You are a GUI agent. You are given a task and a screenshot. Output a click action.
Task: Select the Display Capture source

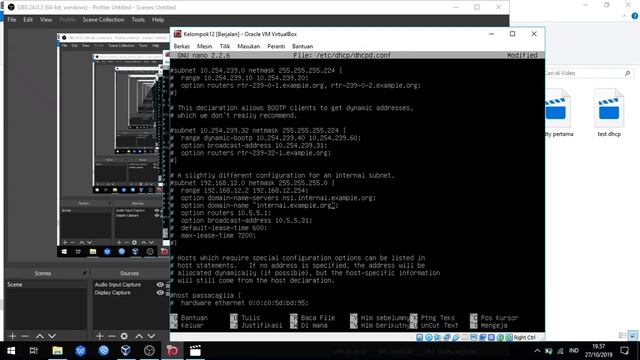pos(113,293)
